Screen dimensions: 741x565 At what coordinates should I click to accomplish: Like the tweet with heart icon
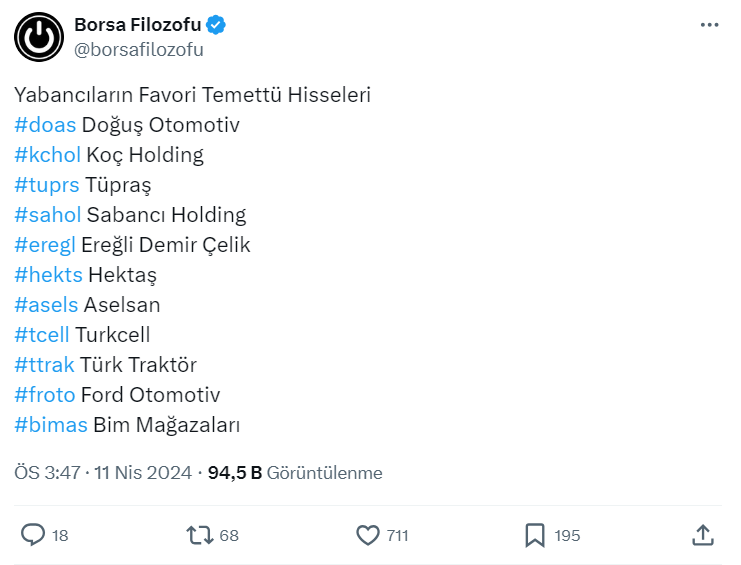pyautogui.click(x=368, y=535)
